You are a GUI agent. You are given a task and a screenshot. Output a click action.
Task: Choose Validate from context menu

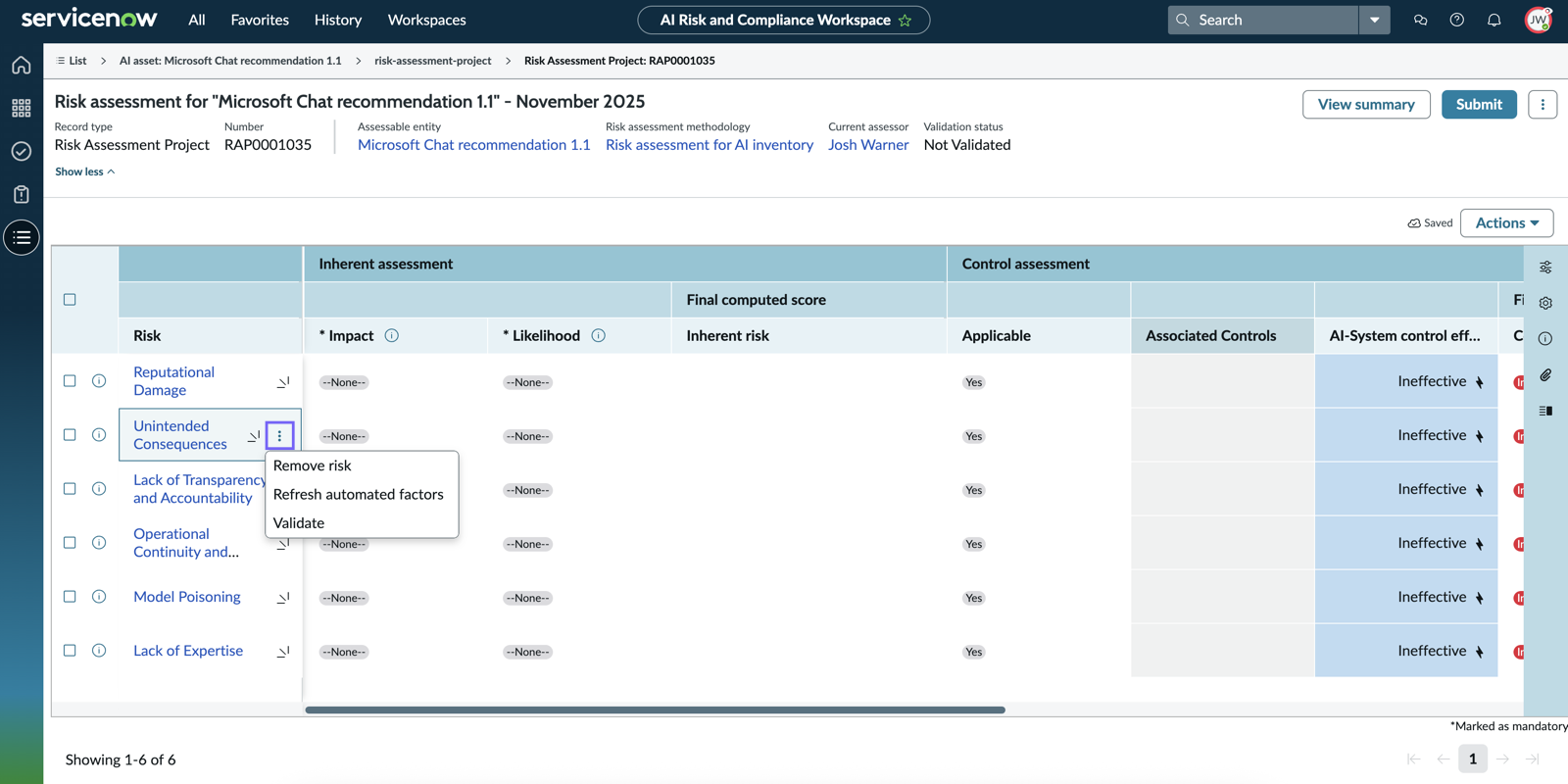coord(362,522)
